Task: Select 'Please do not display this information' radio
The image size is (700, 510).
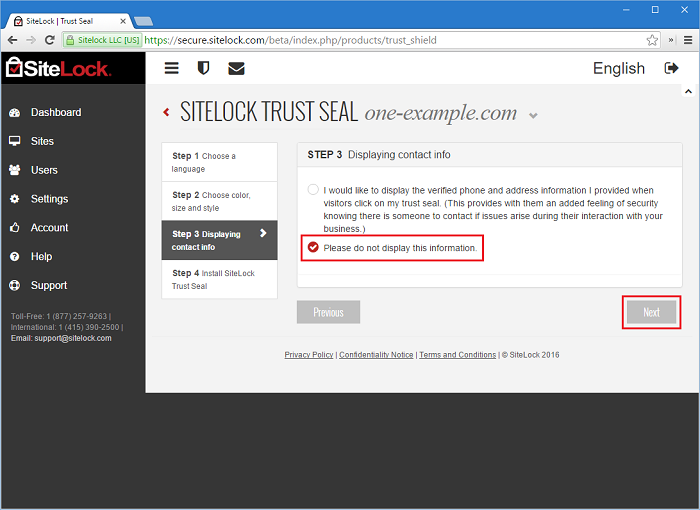Action: pos(313,247)
